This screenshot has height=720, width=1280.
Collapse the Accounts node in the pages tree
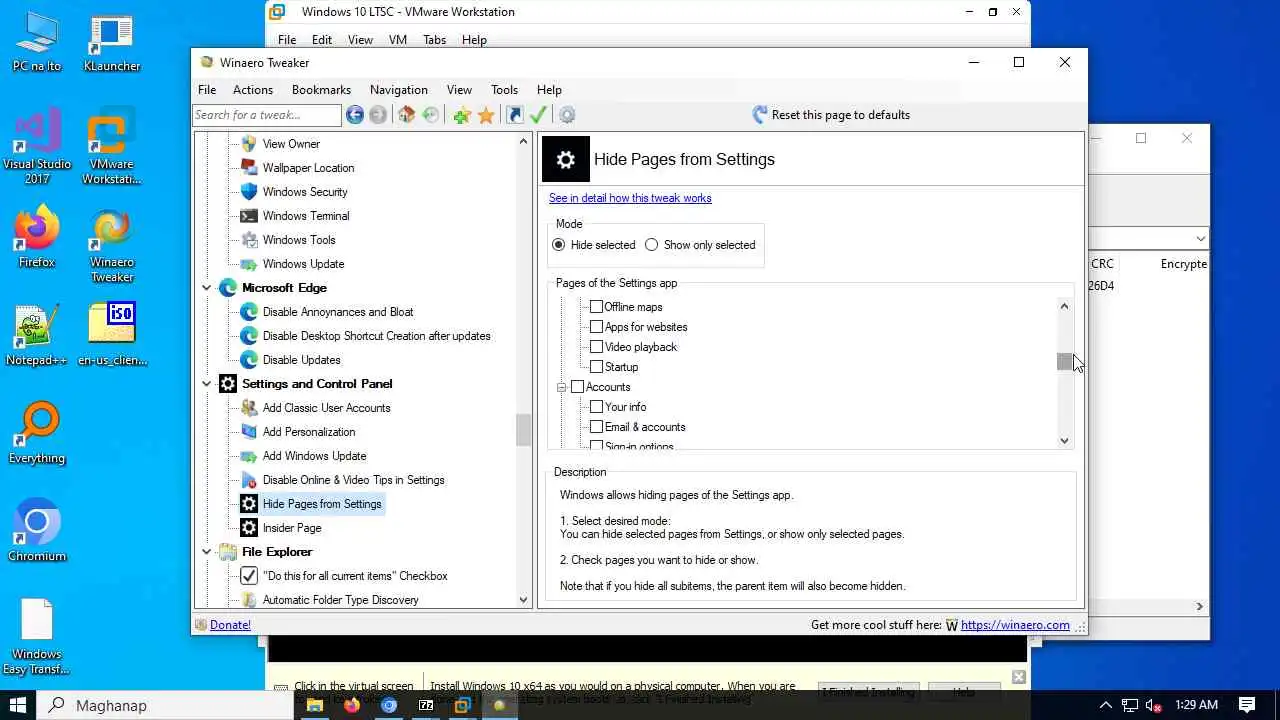point(562,387)
